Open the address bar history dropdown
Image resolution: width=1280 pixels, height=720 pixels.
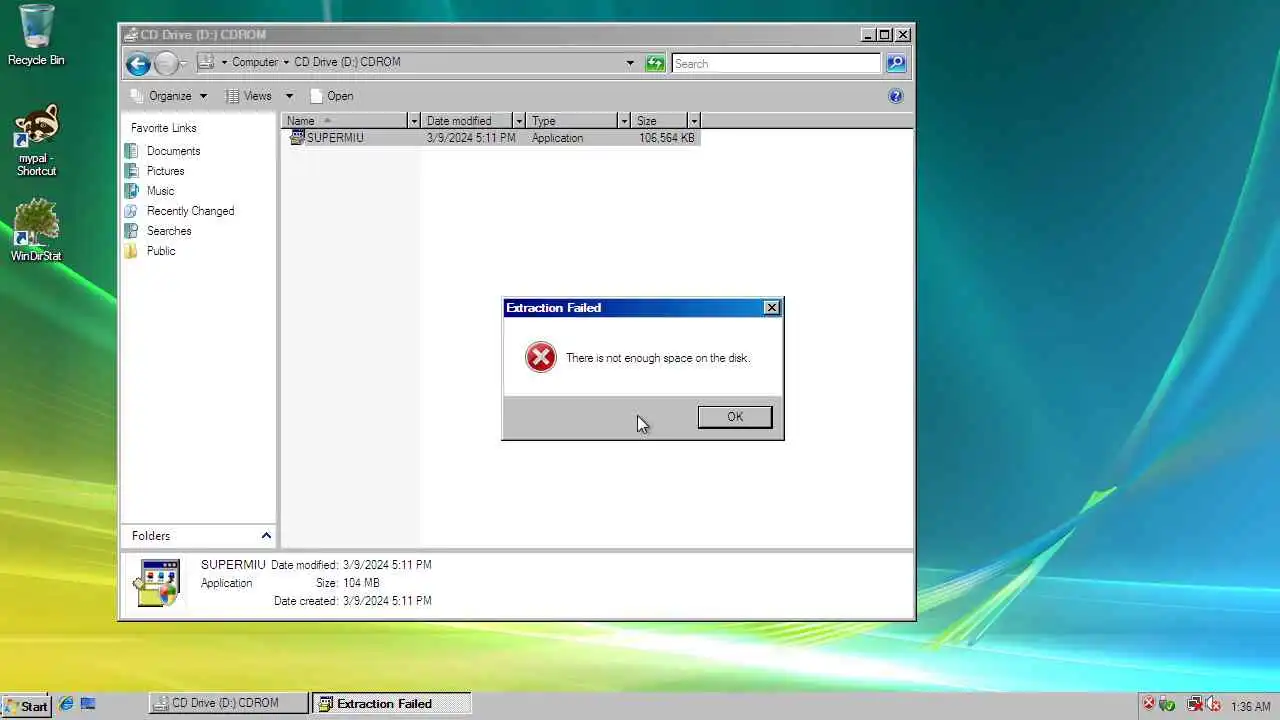pyautogui.click(x=630, y=63)
